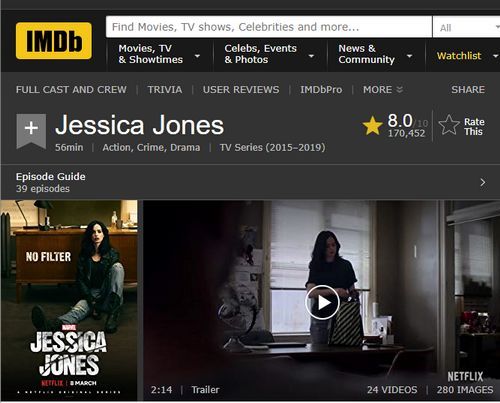Click the gold rating star

(372, 126)
